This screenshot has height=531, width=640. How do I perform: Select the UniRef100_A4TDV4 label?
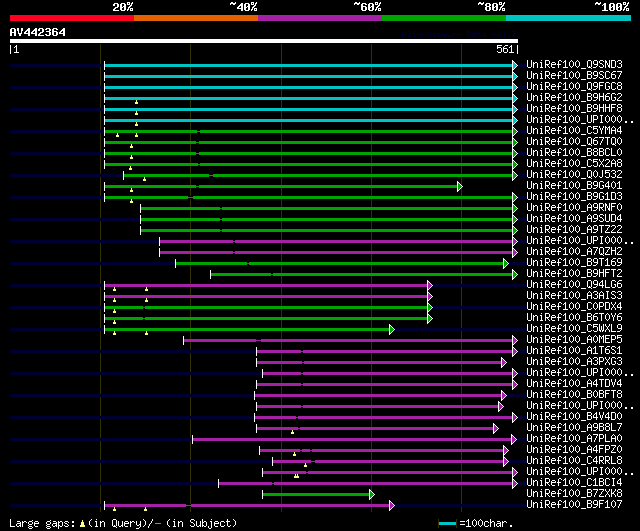tap(574, 384)
